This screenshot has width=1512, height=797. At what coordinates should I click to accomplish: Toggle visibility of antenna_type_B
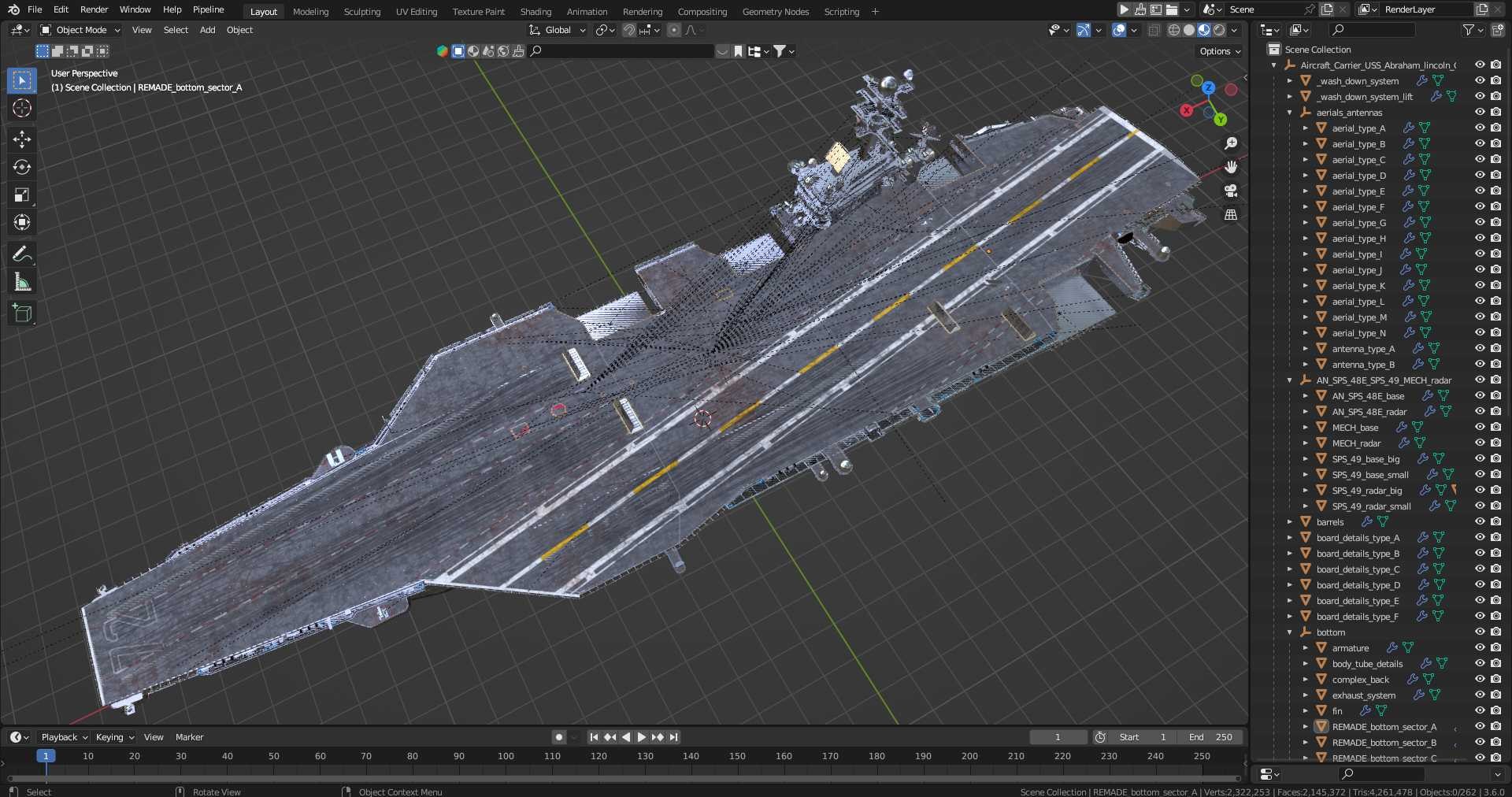tap(1480, 364)
